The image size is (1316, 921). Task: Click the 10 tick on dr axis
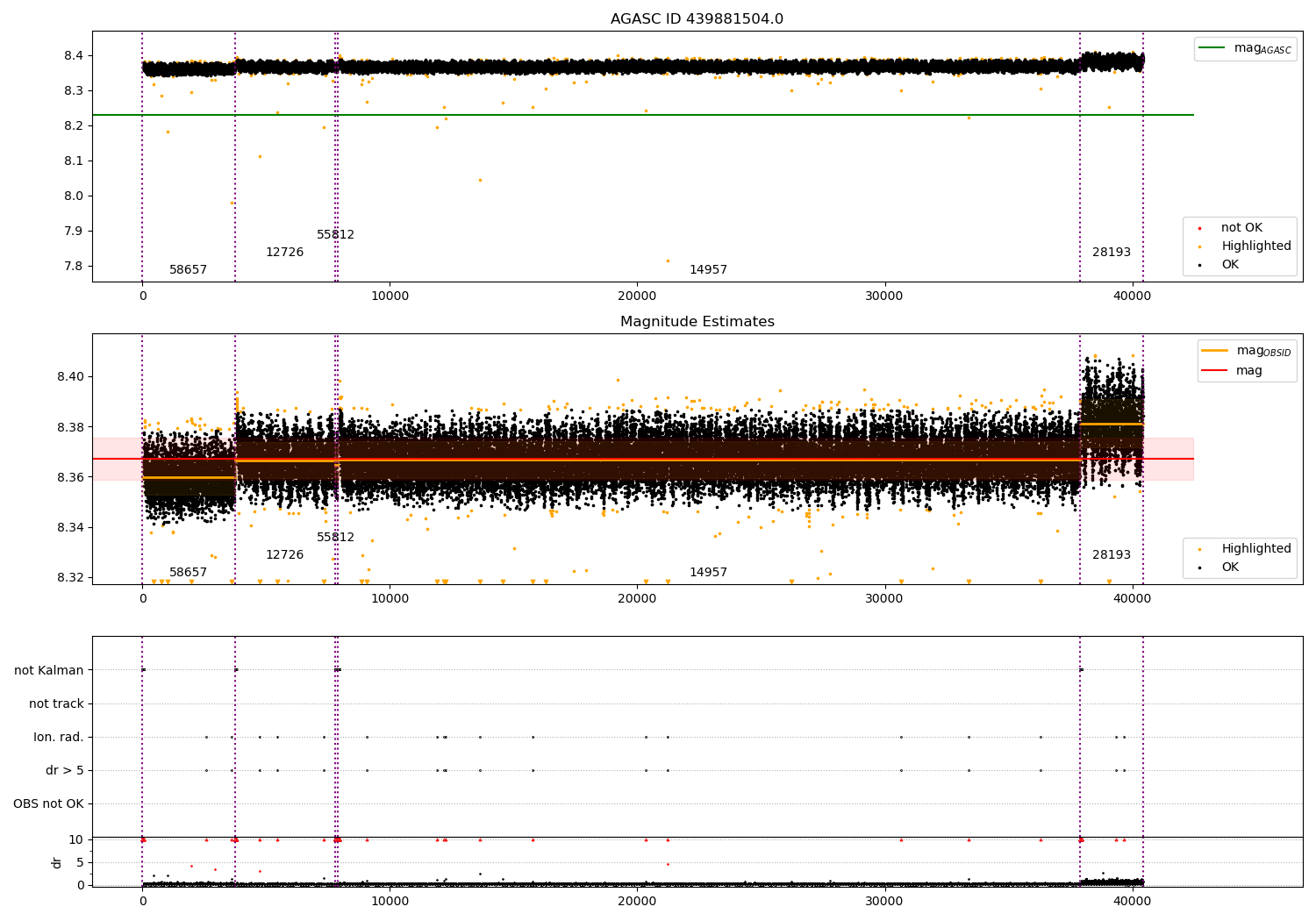[76, 840]
